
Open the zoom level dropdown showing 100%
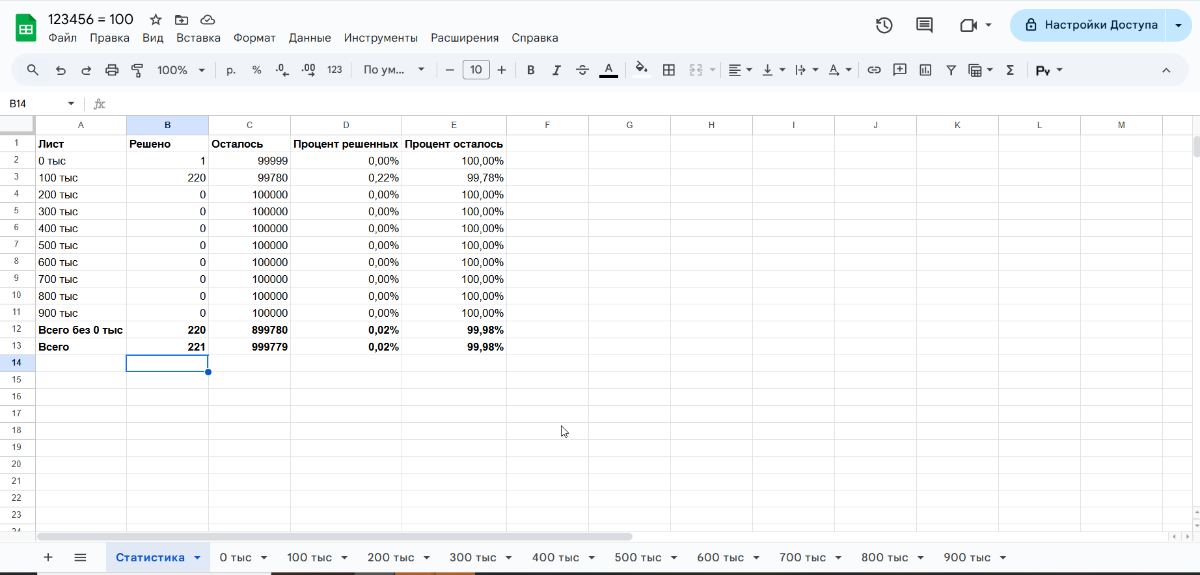coord(181,70)
